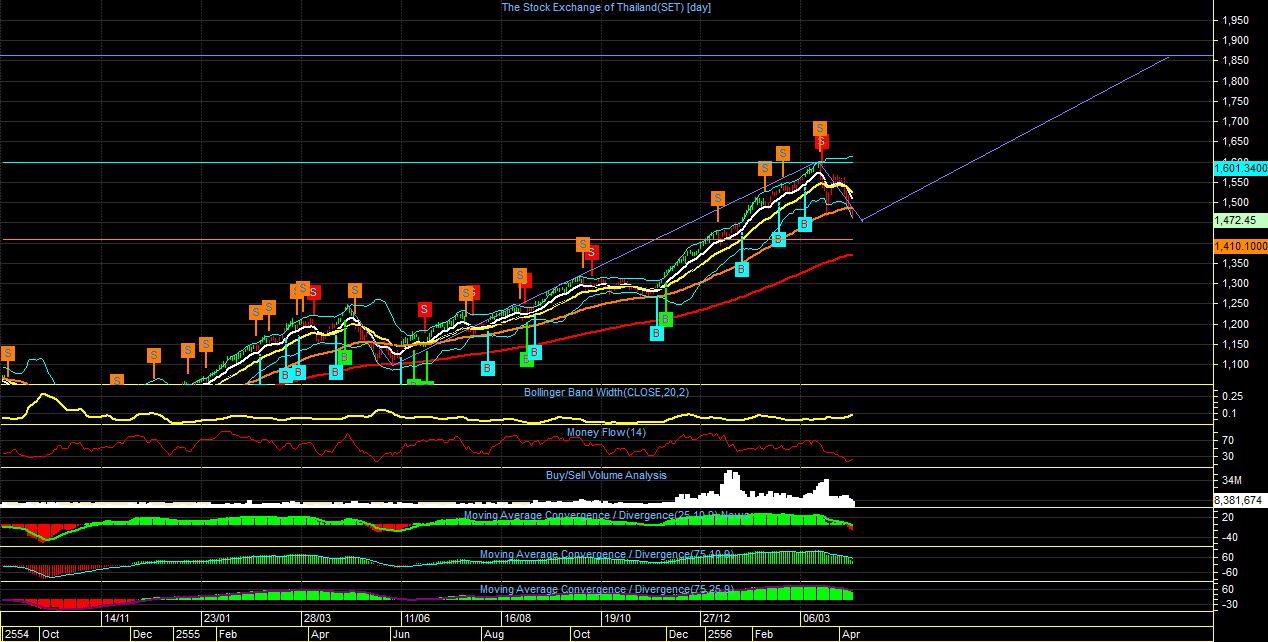Select the 1,700 price axis label
The height and width of the screenshot is (642, 1268).
point(1235,121)
